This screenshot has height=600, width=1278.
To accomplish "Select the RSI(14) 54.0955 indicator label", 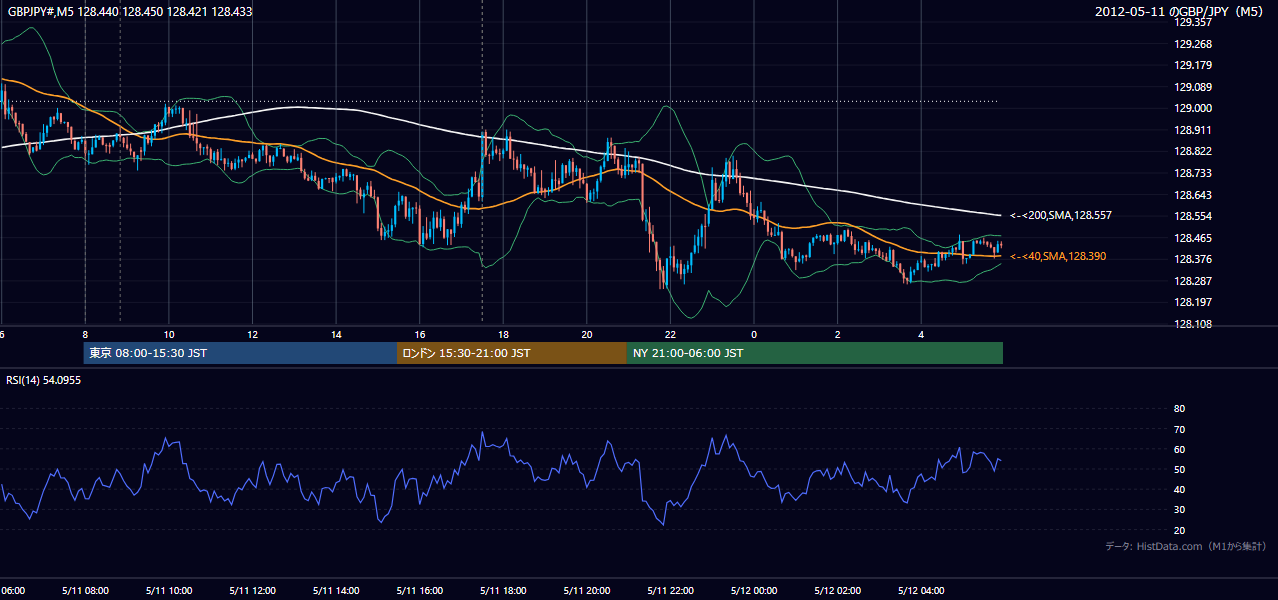I will pos(43,380).
